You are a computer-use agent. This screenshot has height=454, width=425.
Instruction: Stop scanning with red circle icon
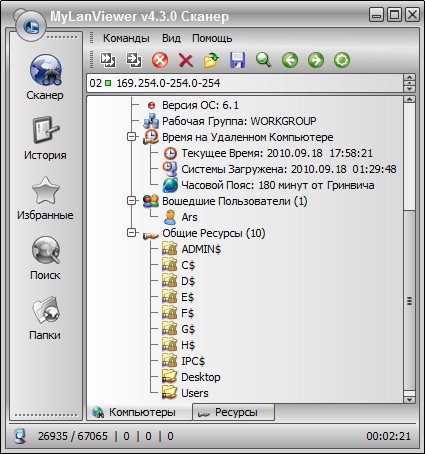(160, 61)
